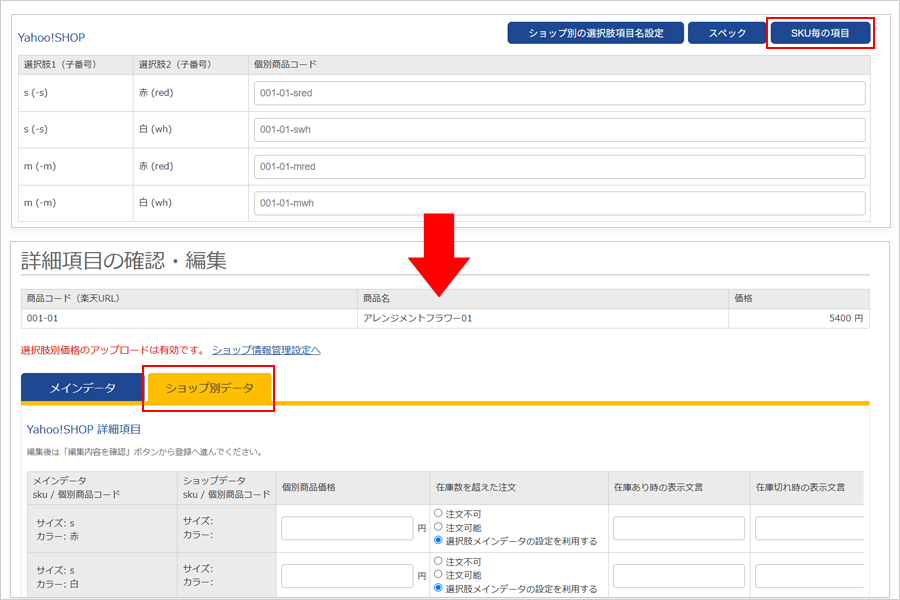The image size is (900, 600).
Task: Click product name アレンジメントフラワー01
Action: pos(543,319)
